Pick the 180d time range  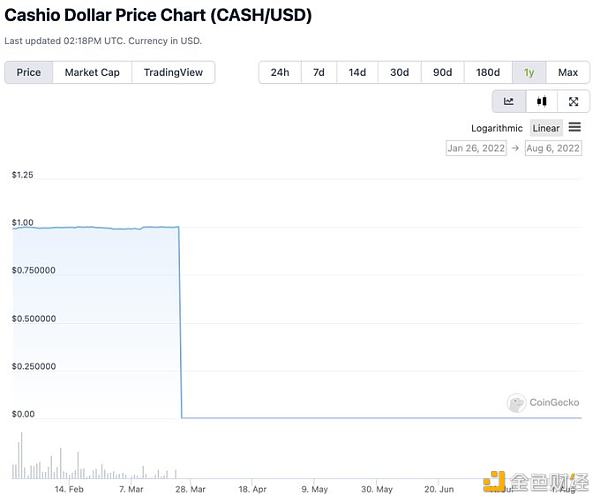[487, 72]
